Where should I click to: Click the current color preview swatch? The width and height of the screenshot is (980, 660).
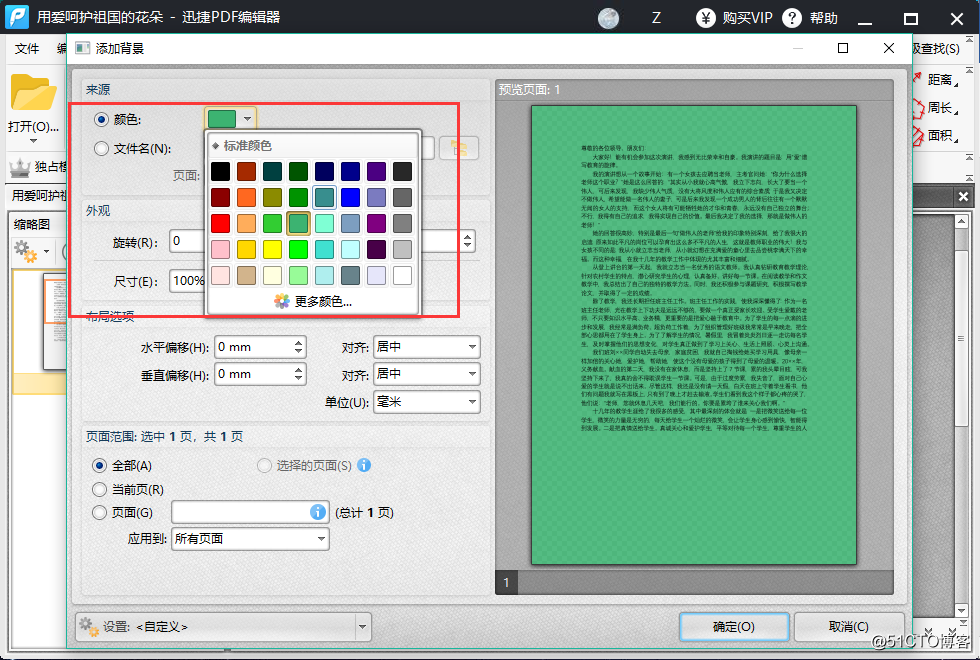(222, 119)
